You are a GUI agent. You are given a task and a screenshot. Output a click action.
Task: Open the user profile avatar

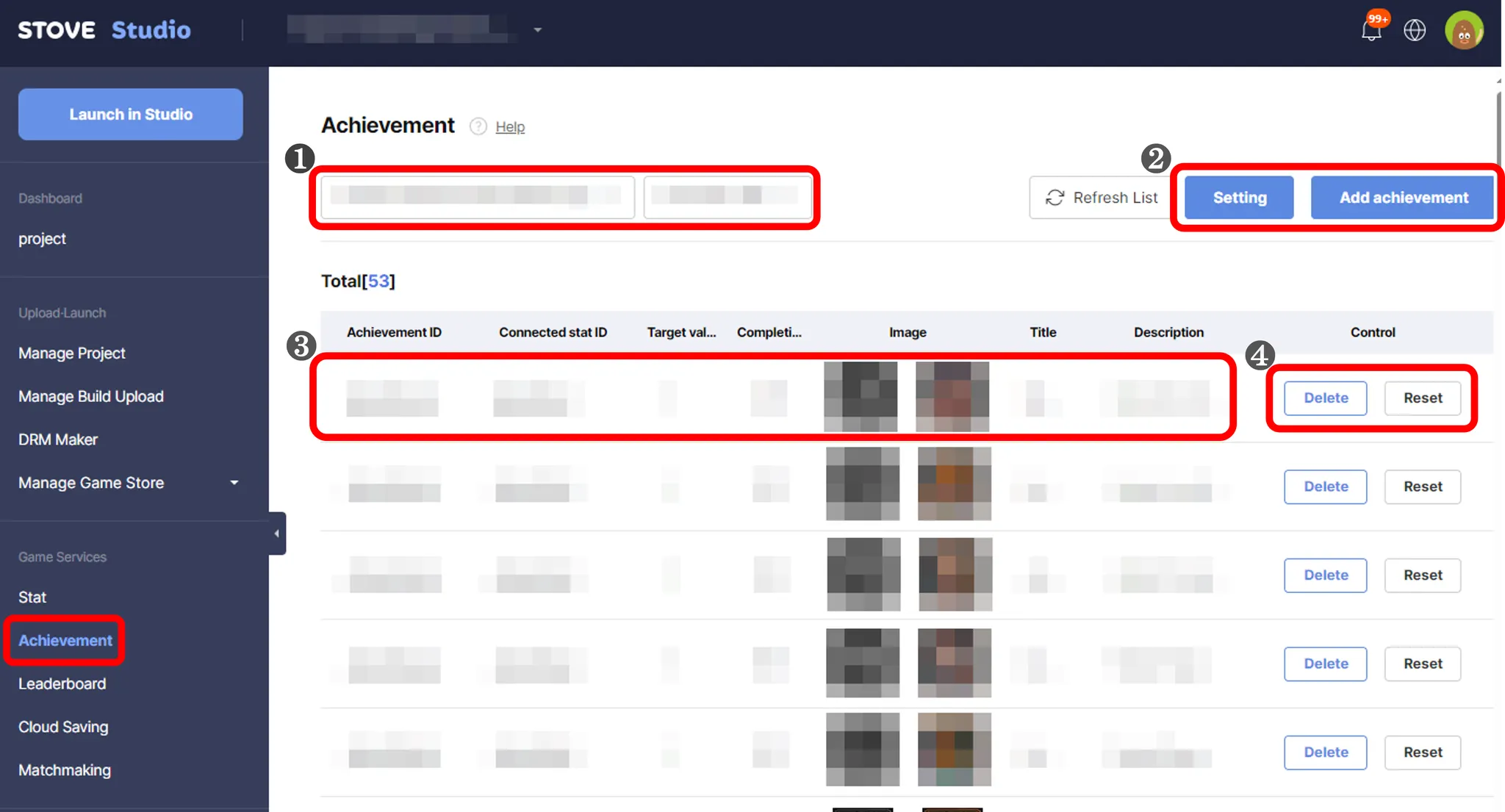pyautogui.click(x=1464, y=31)
